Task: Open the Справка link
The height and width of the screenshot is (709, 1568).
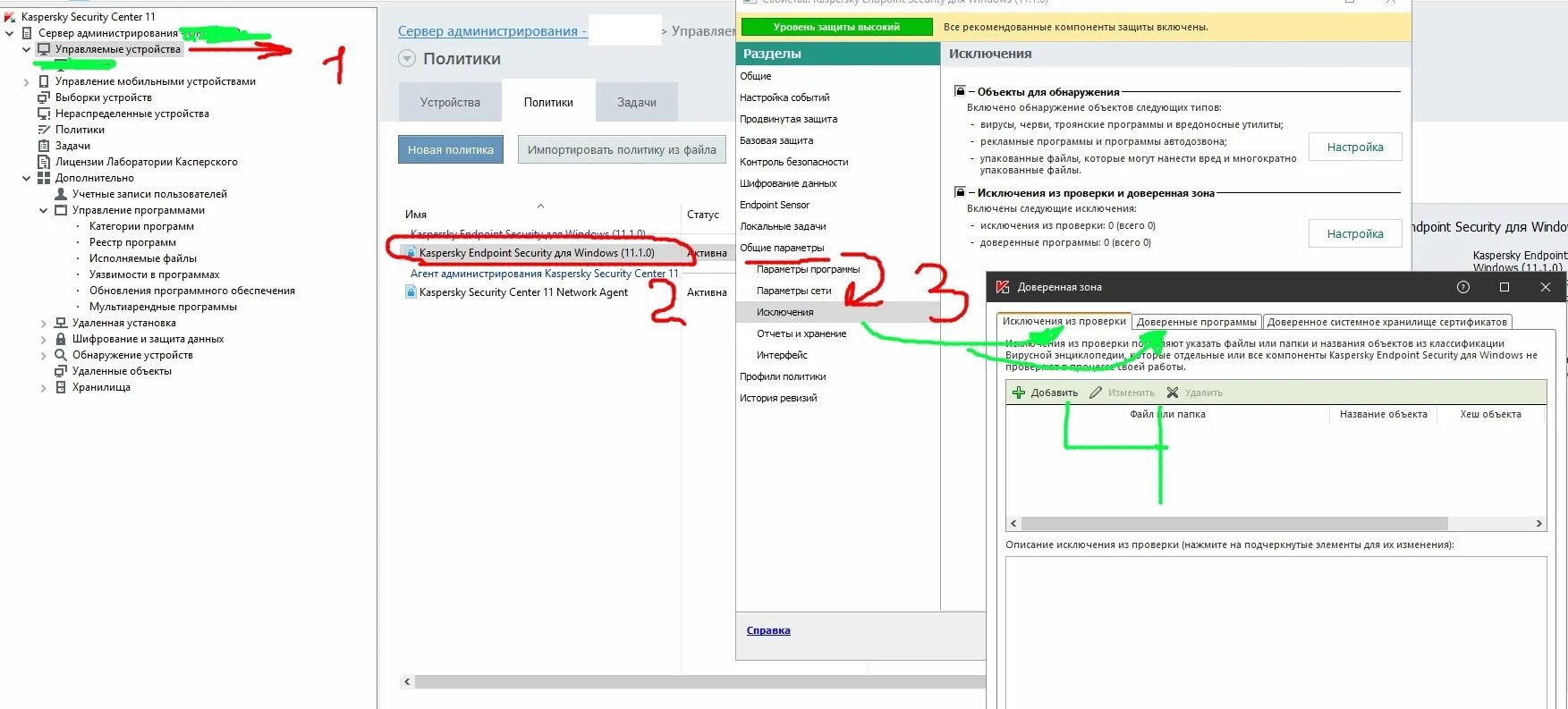Action: 768,630
